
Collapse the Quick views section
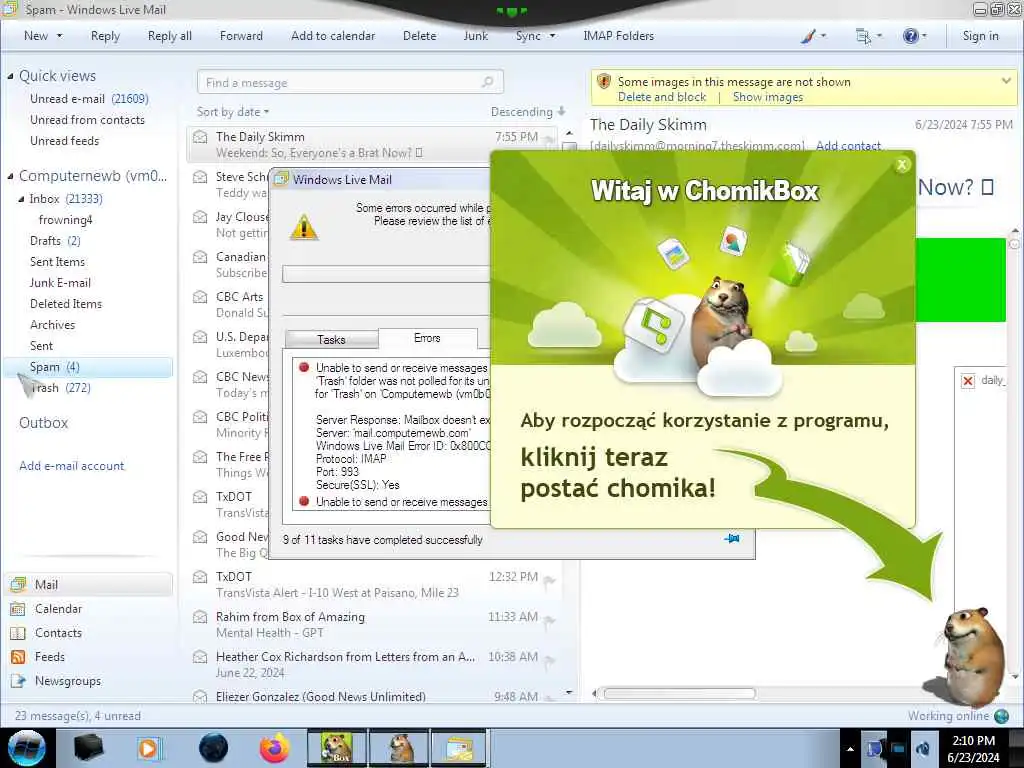click(x=10, y=76)
